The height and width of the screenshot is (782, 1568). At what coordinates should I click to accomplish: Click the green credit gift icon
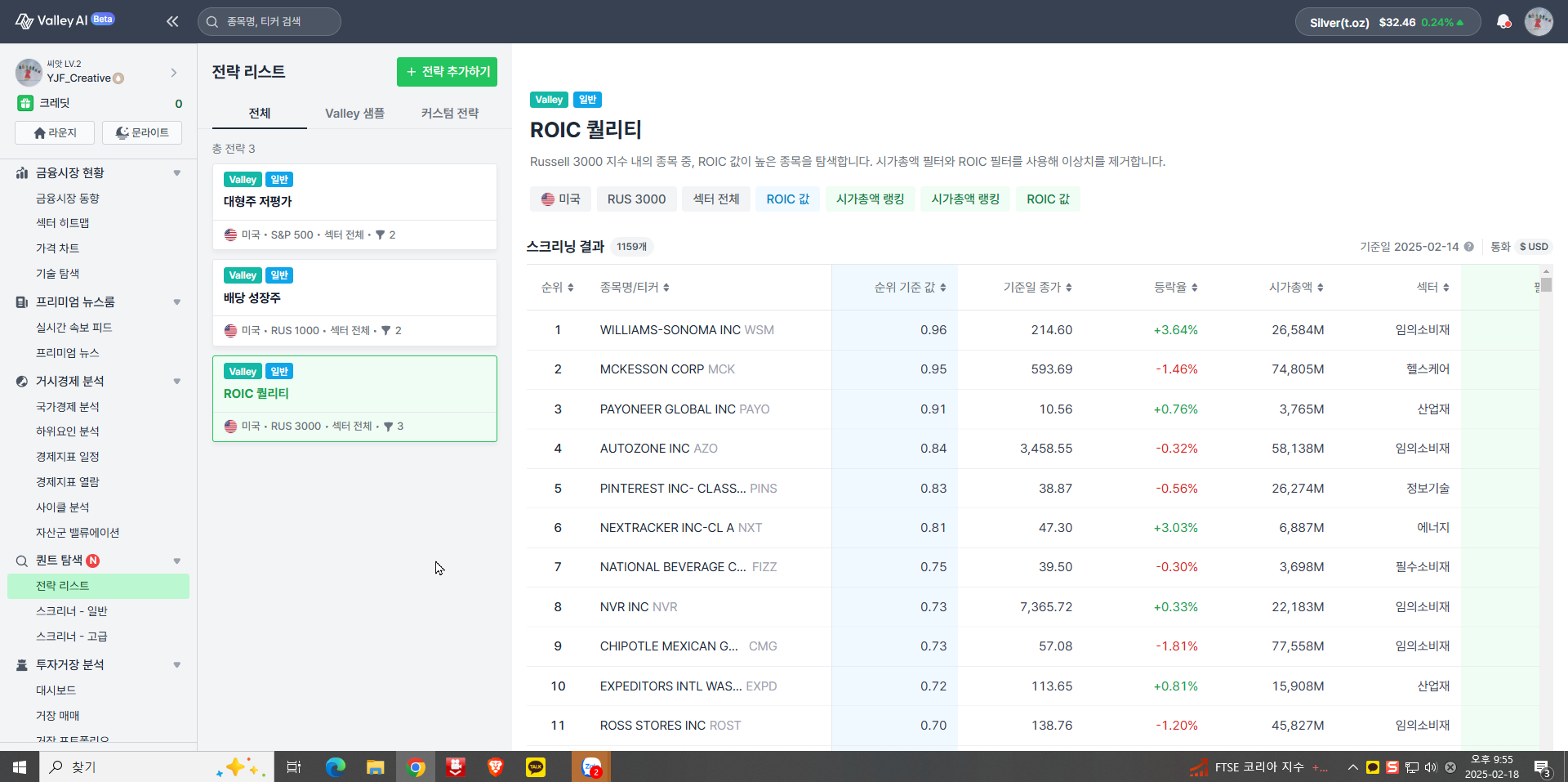coord(25,103)
